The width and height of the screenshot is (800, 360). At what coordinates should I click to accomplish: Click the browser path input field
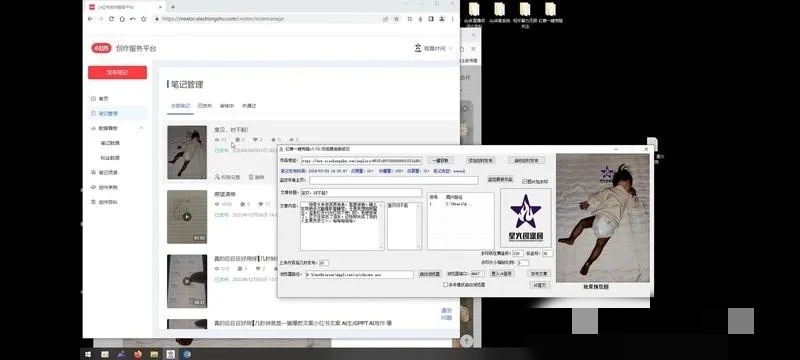click(x=359, y=274)
